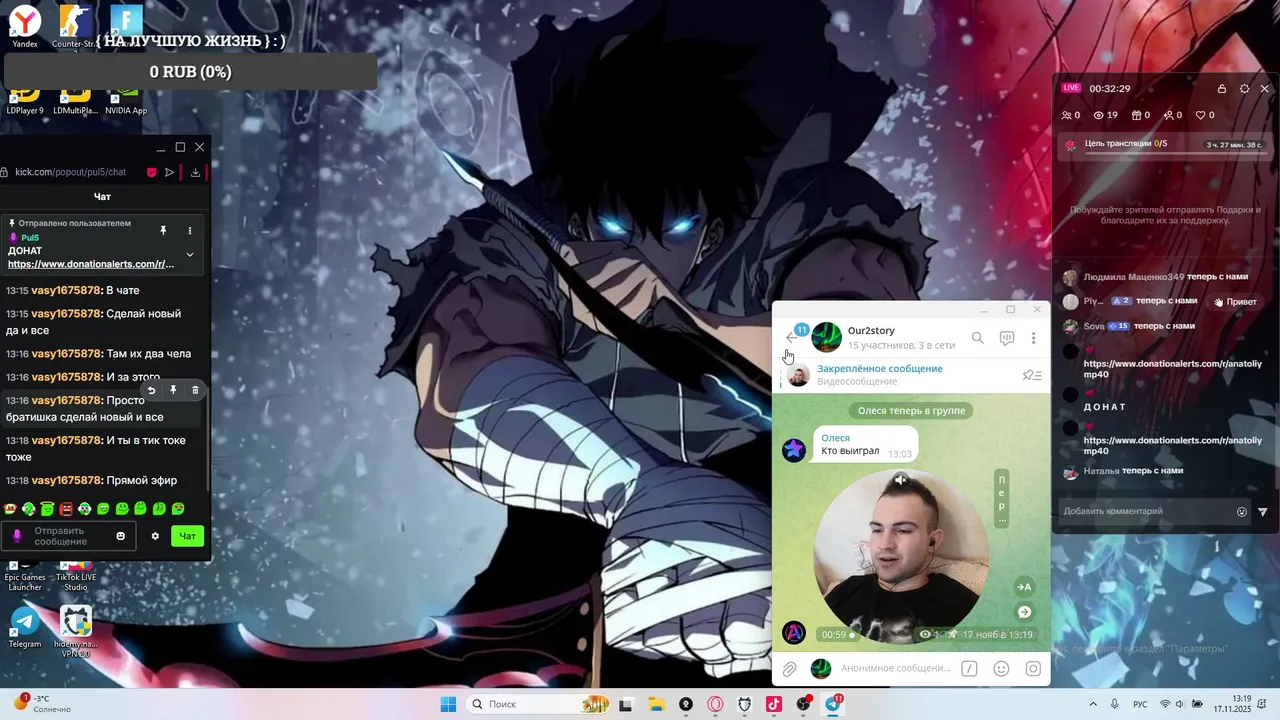Attach a file in Telegram
Screen dimensions: 1280x720
pos(789,669)
